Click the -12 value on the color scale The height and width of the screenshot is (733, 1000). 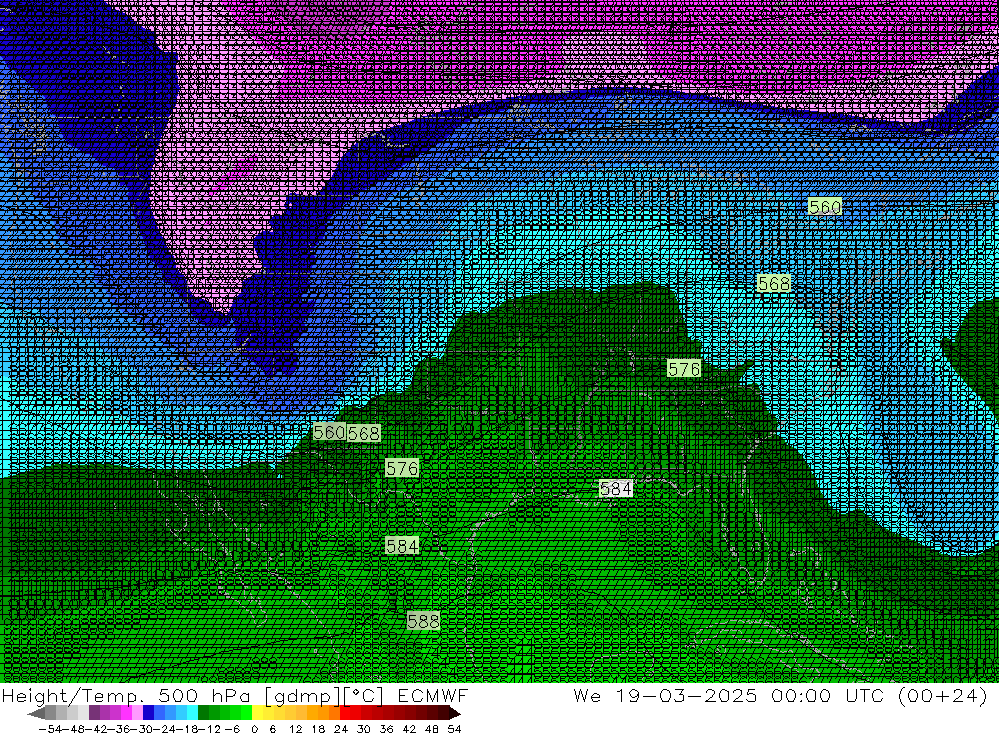pos(209,729)
